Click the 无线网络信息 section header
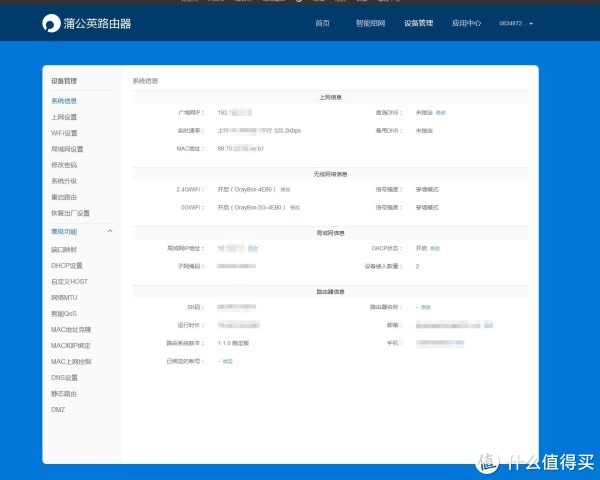 point(331,174)
